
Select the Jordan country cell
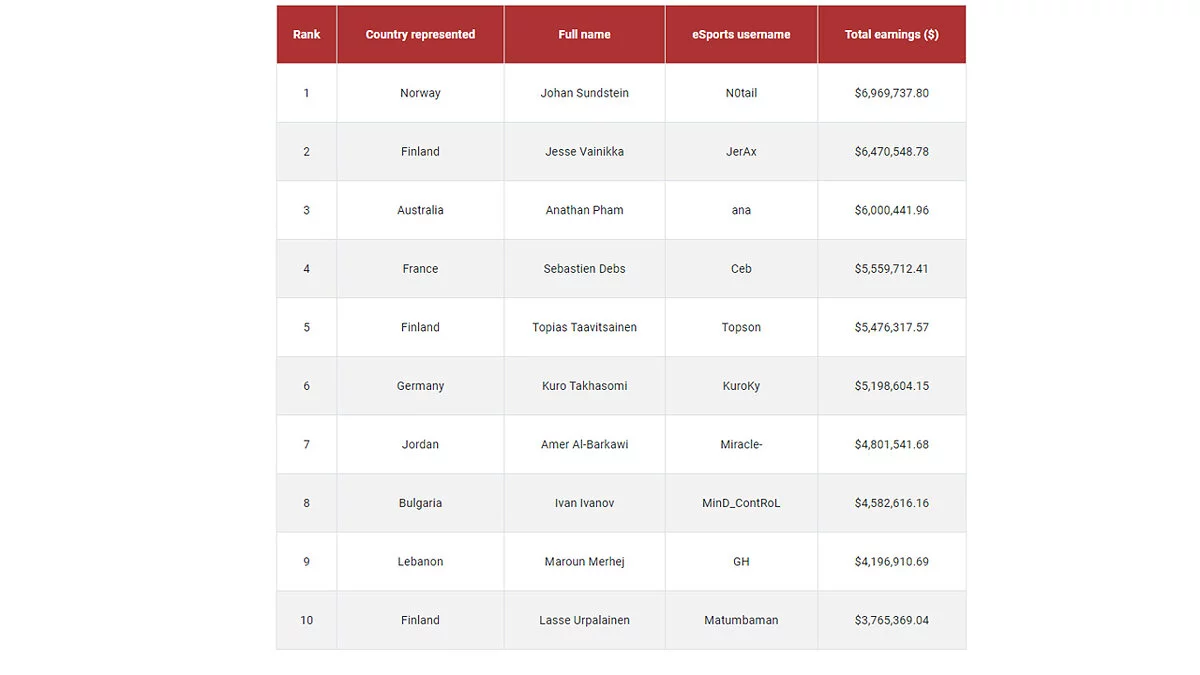coord(420,444)
